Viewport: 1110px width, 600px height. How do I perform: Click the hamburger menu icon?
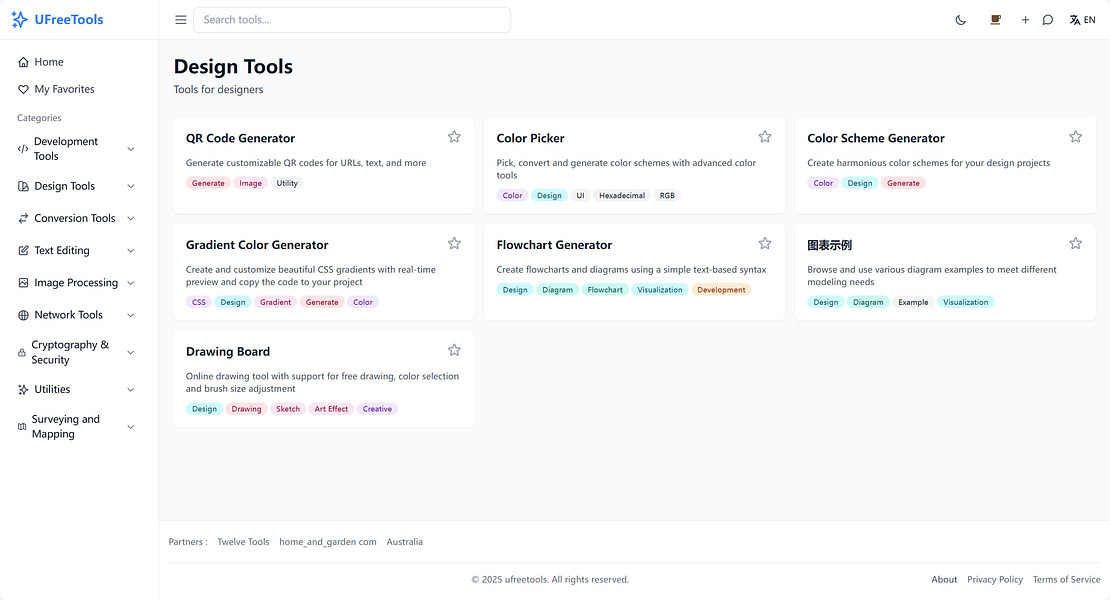tap(180, 19)
